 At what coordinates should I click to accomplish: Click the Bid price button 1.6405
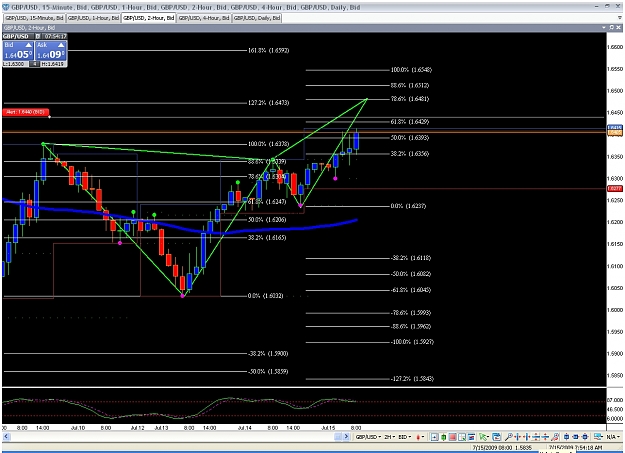(18, 51)
